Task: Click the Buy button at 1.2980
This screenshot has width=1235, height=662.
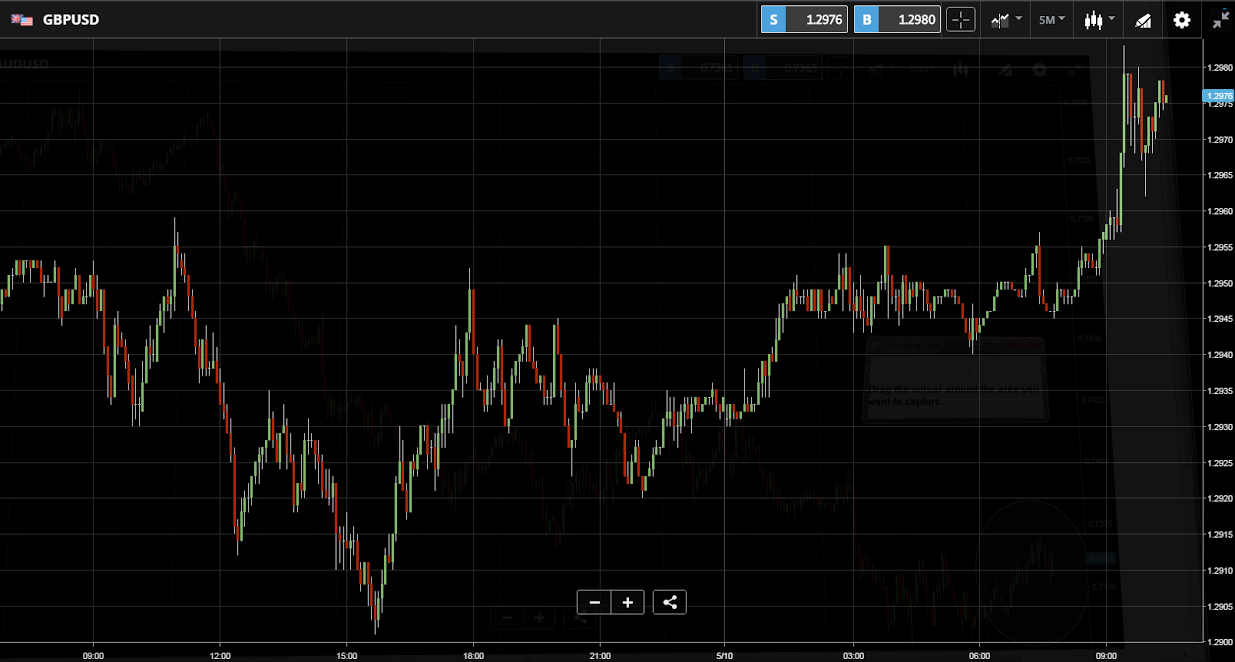Action: click(x=897, y=19)
